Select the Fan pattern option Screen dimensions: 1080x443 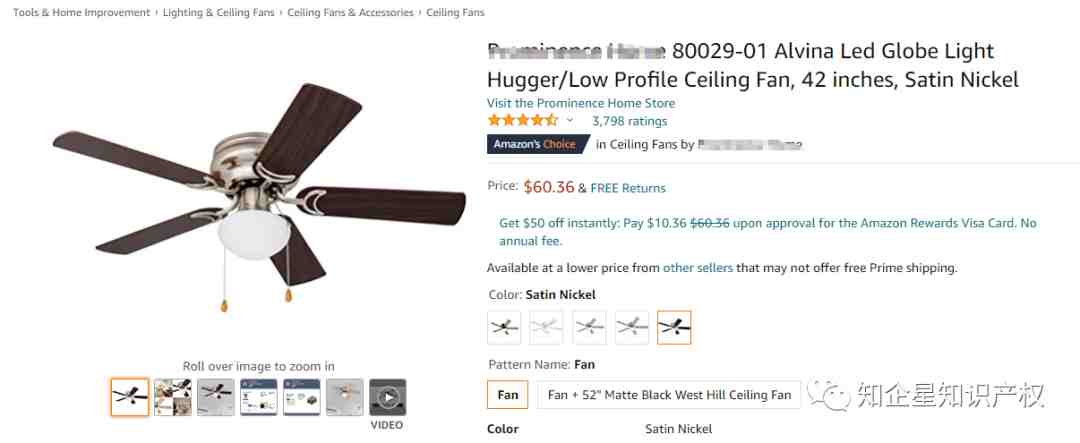508,395
